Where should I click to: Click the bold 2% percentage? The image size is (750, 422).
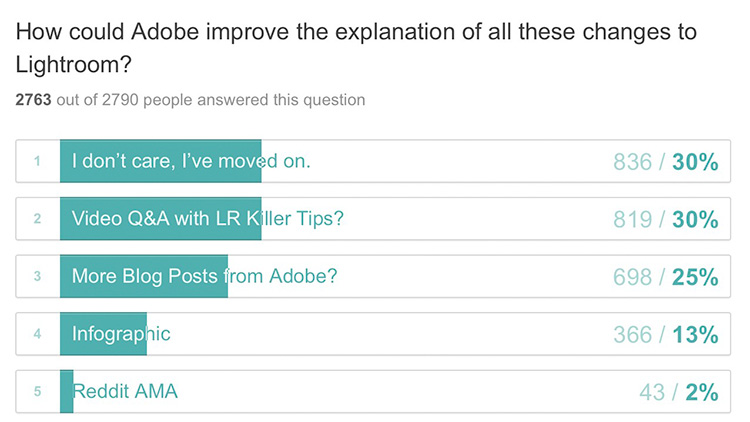click(702, 392)
